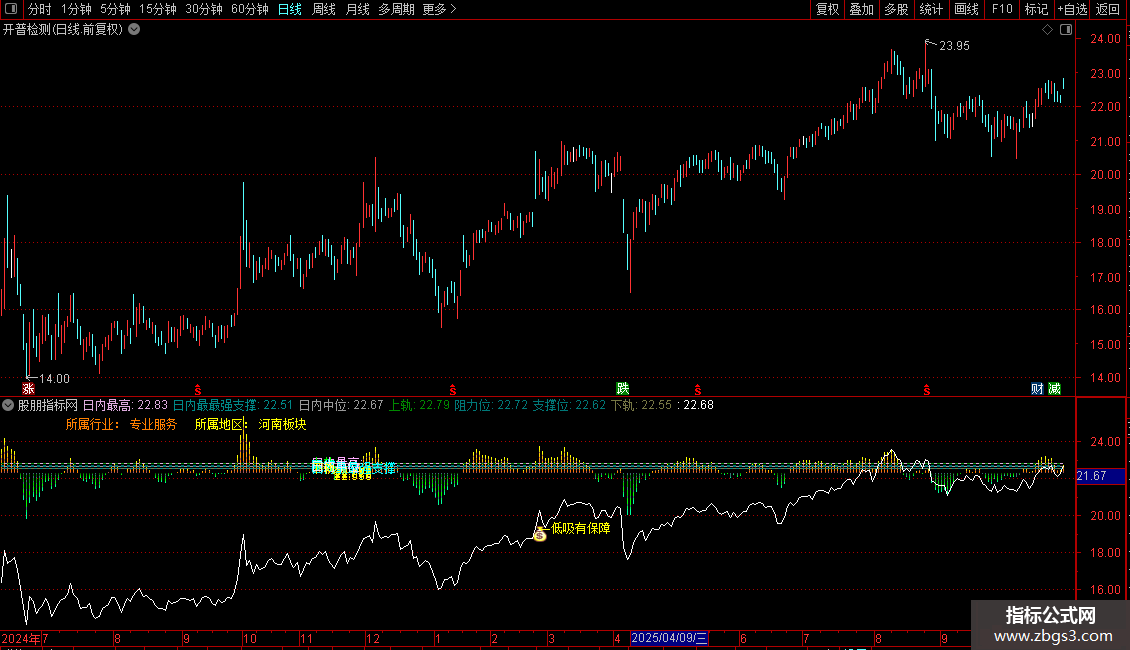Click the panel layout icon at top-left

[11, 9]
